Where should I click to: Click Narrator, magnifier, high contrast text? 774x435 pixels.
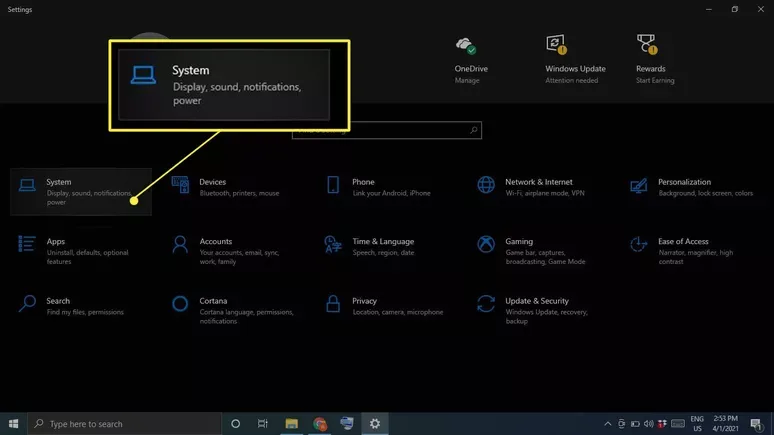(x=696, y=257)
